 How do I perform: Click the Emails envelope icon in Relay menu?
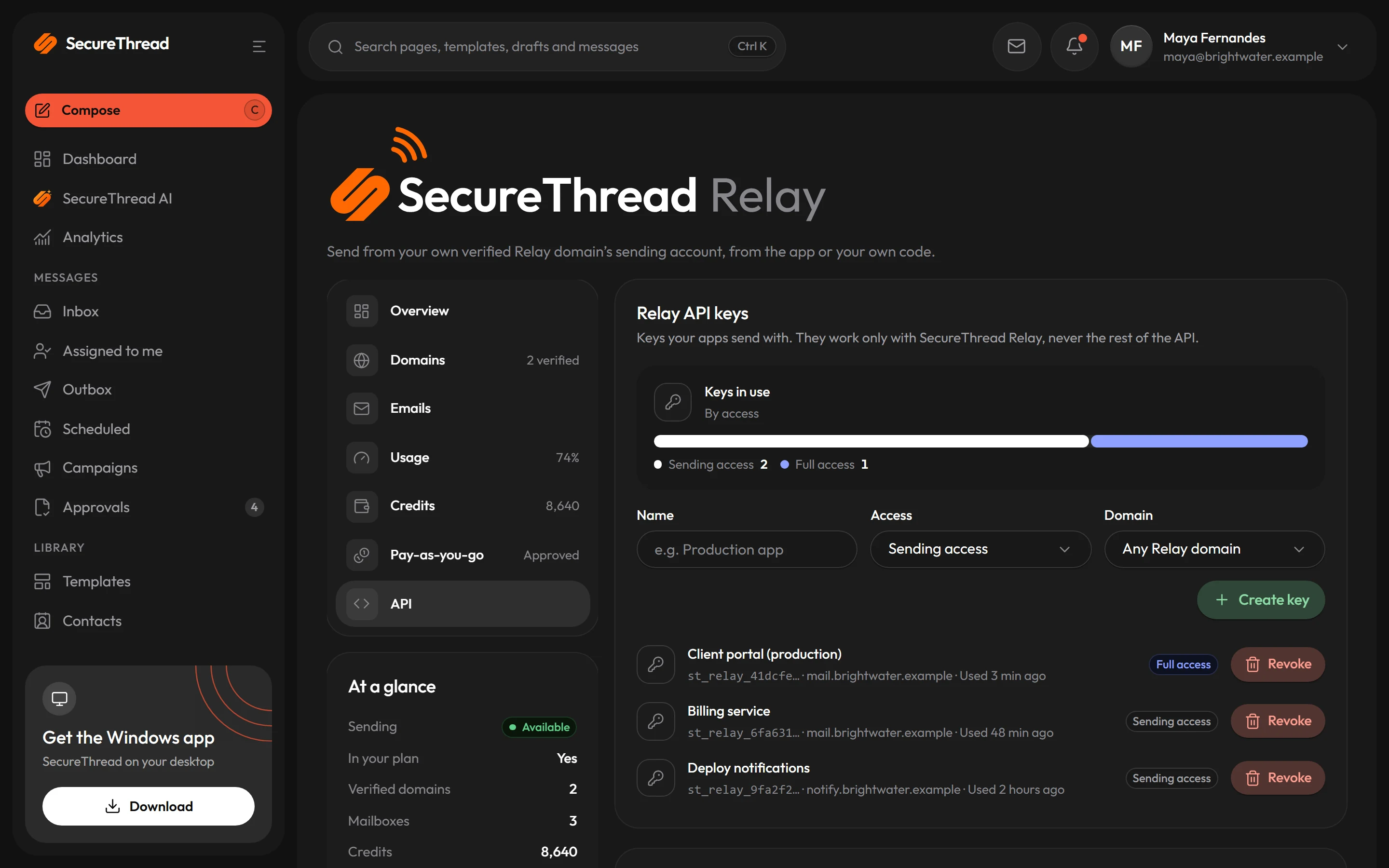[x=362, y=408]
